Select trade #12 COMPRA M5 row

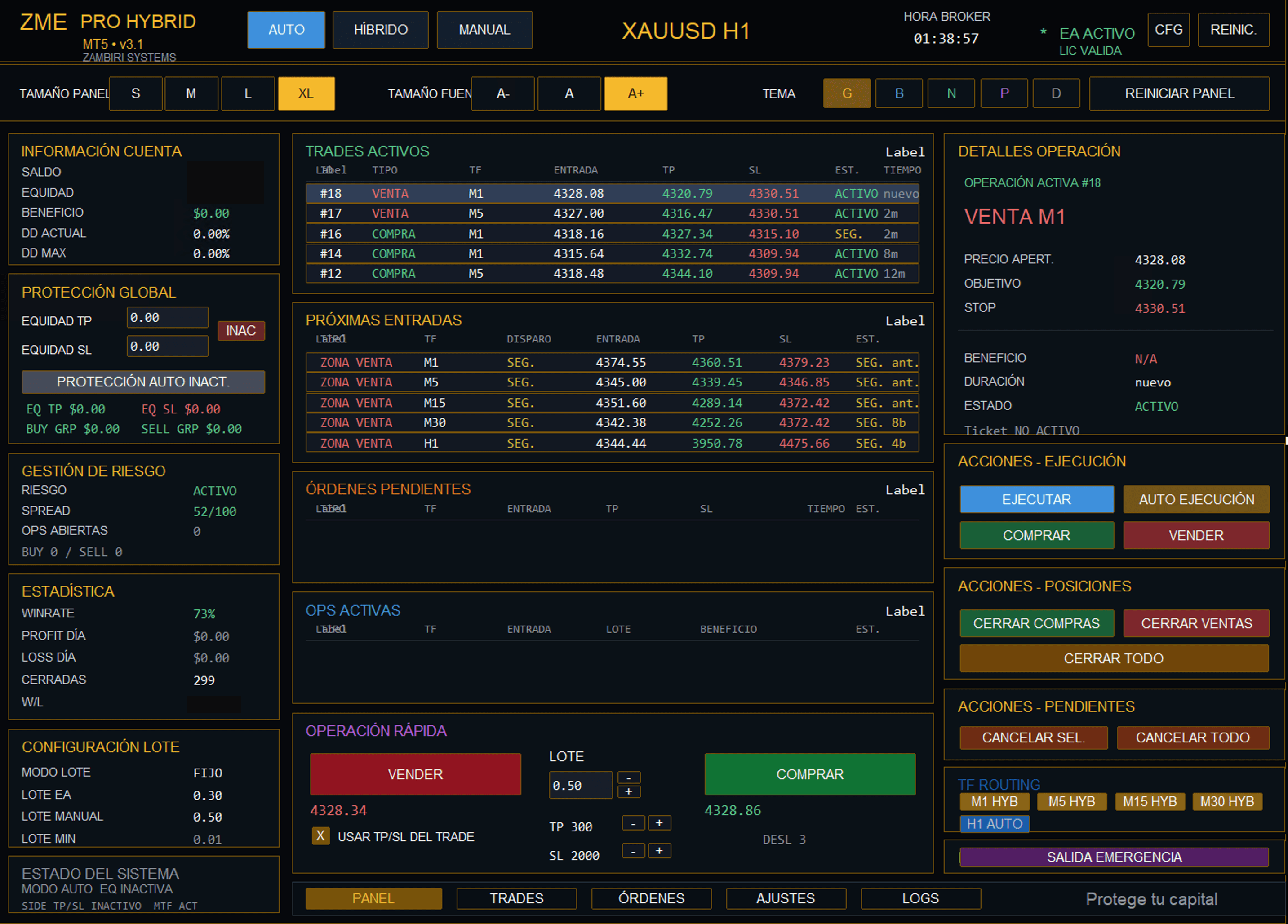coord(612,274)
